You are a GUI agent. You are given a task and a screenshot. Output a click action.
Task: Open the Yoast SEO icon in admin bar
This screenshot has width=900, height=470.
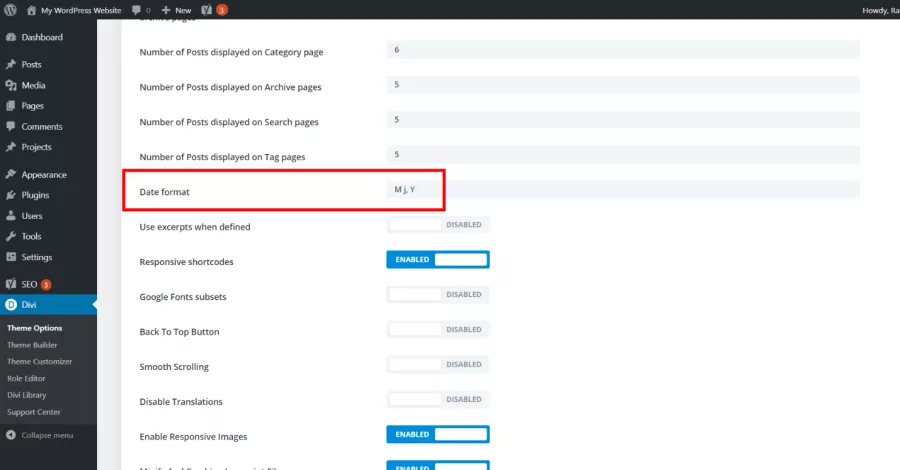[x=207, y=10]
